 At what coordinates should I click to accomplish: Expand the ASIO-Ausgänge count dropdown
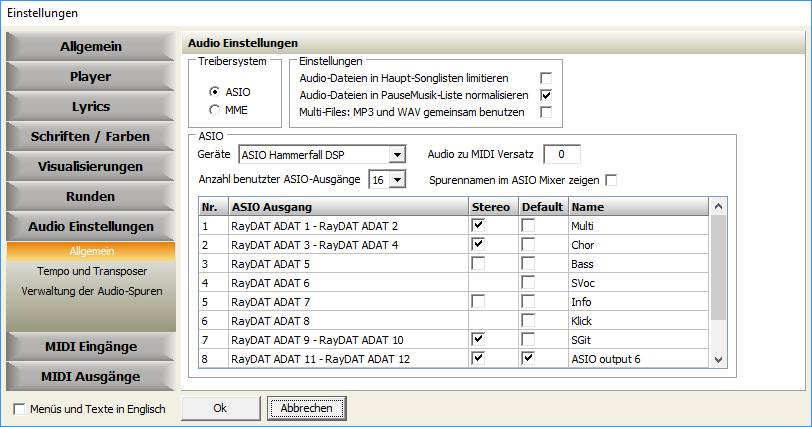[x=397, y=179]
